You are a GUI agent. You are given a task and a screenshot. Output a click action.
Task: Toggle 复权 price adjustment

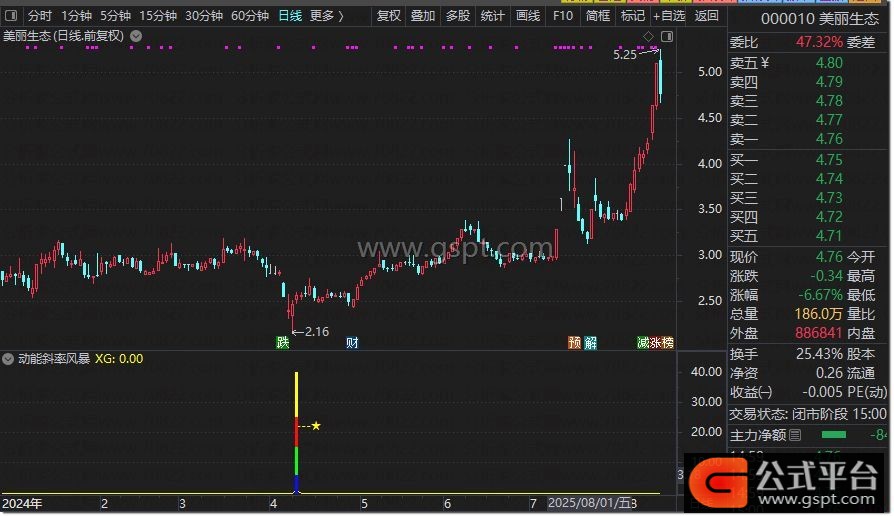pyautogui.click(x=389, y=15)
